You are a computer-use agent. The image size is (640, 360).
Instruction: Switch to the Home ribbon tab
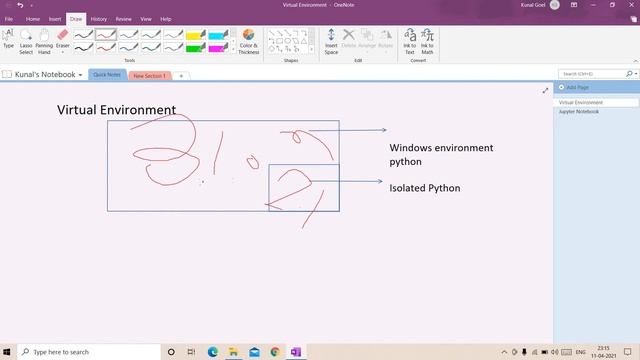(x=33, y=19)
